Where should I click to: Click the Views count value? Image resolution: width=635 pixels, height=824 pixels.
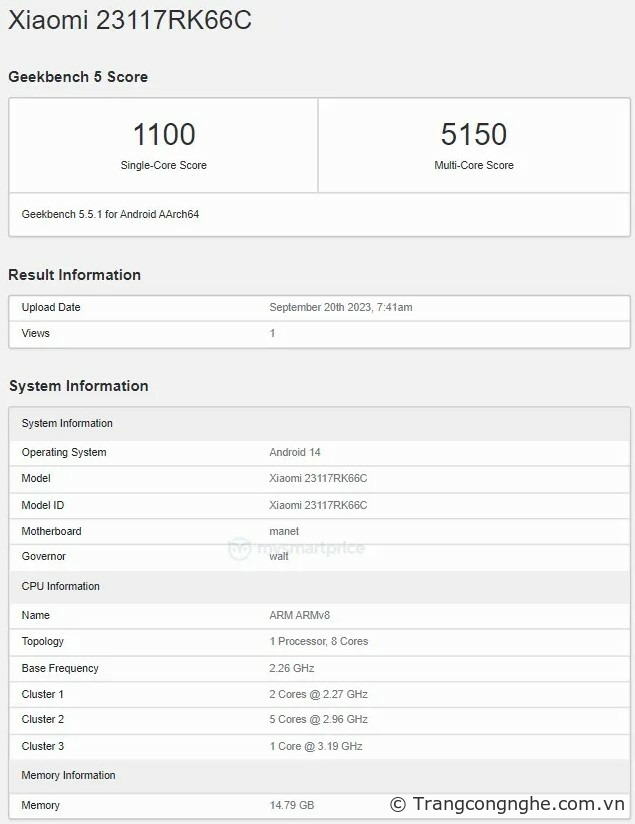(272, 333)
